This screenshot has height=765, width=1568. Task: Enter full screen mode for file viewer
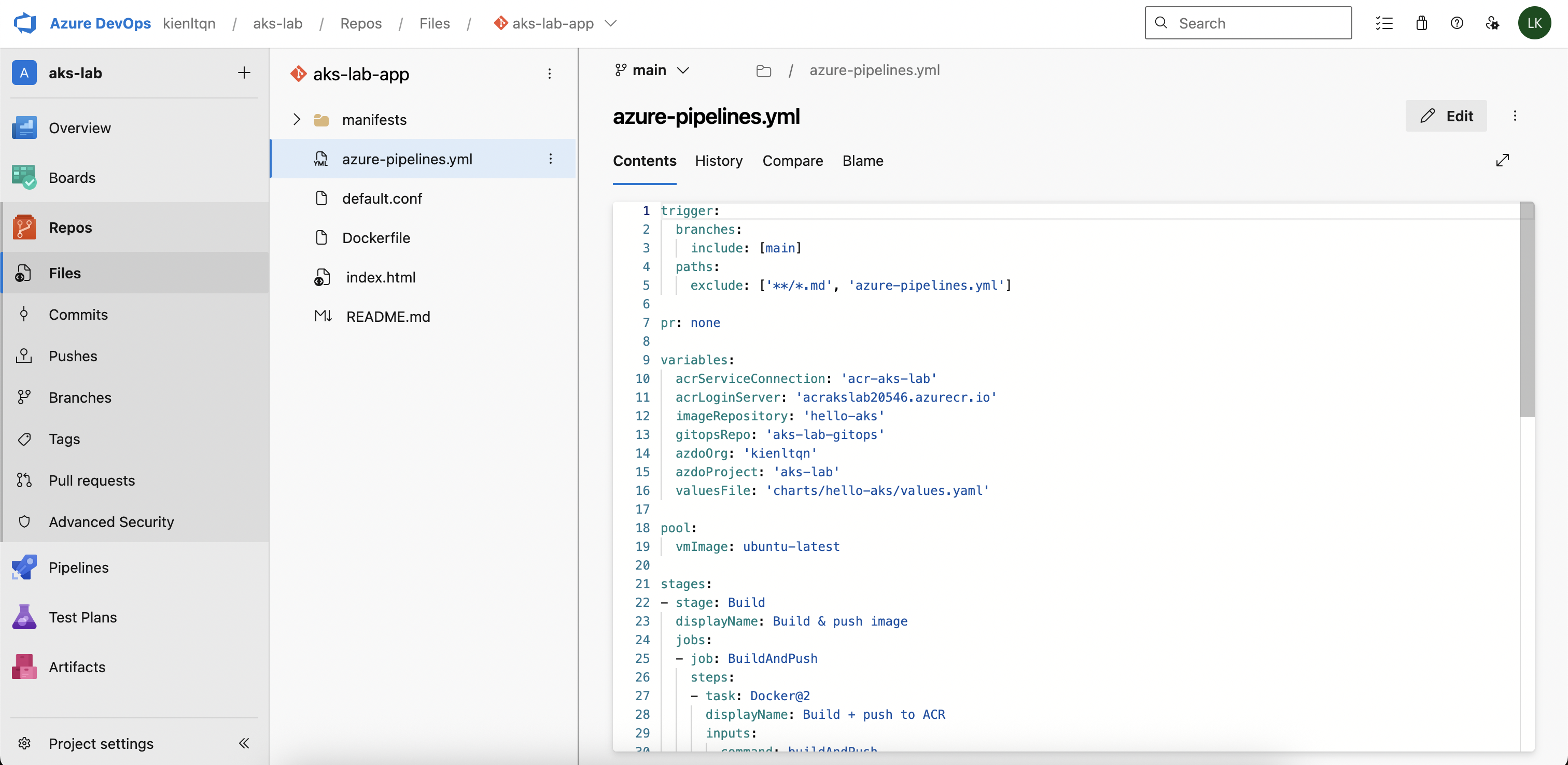(1502, 160)
